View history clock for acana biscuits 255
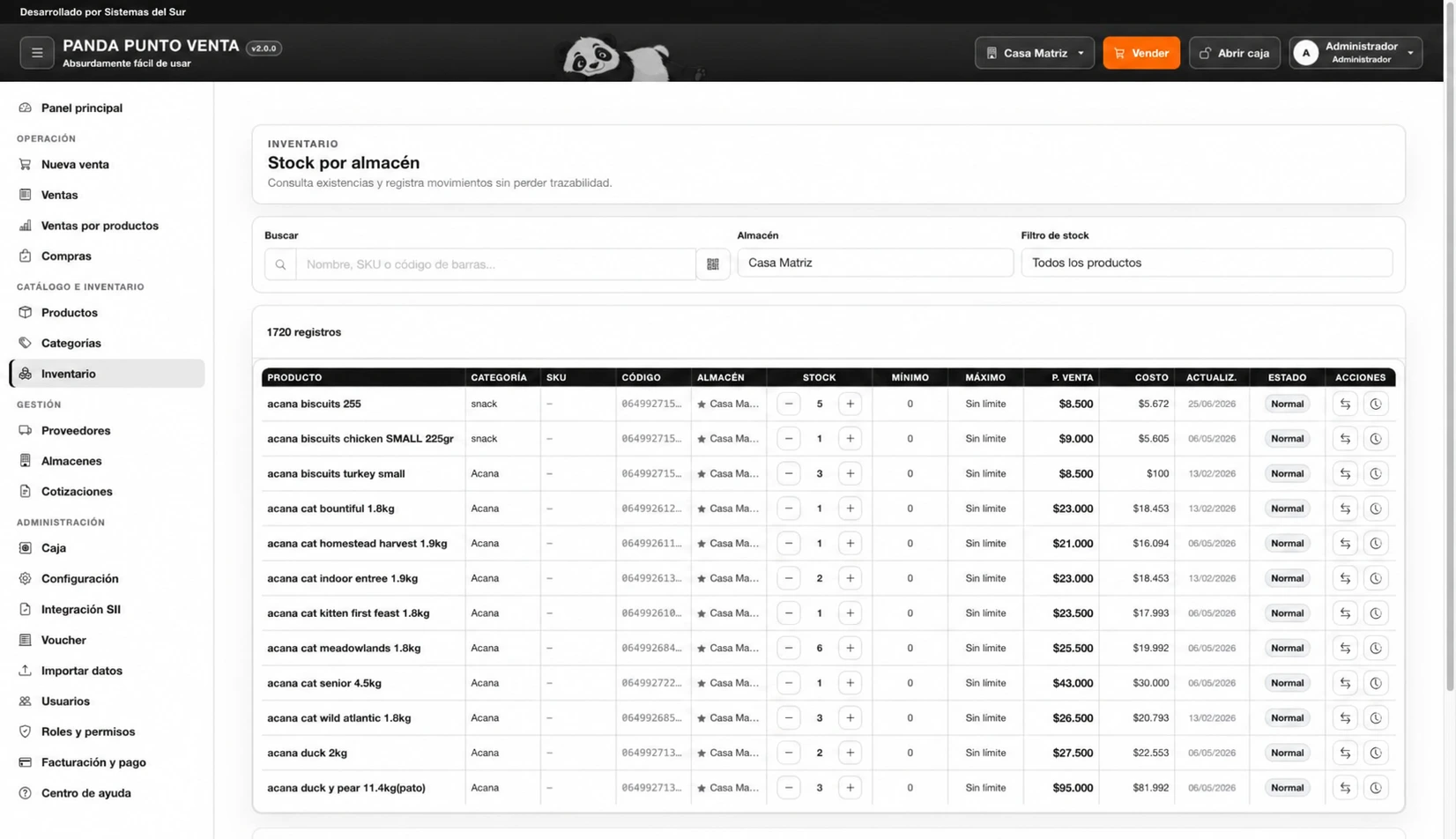 [1376, 404]
